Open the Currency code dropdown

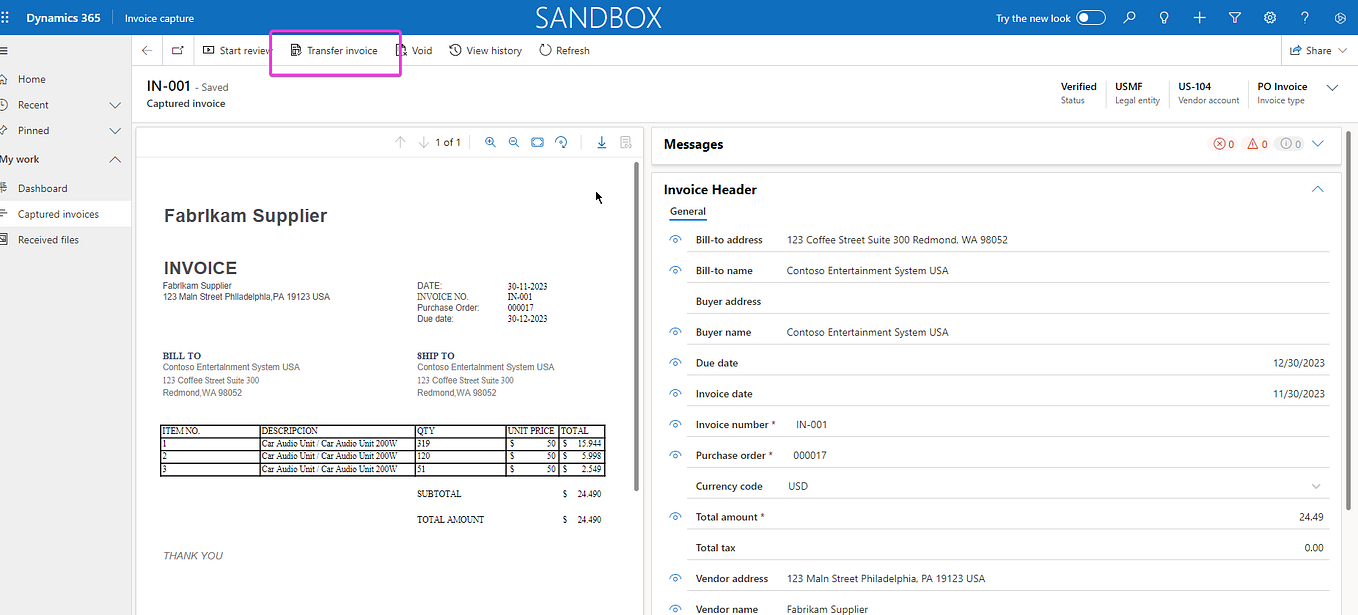(x=1317, y=485)
